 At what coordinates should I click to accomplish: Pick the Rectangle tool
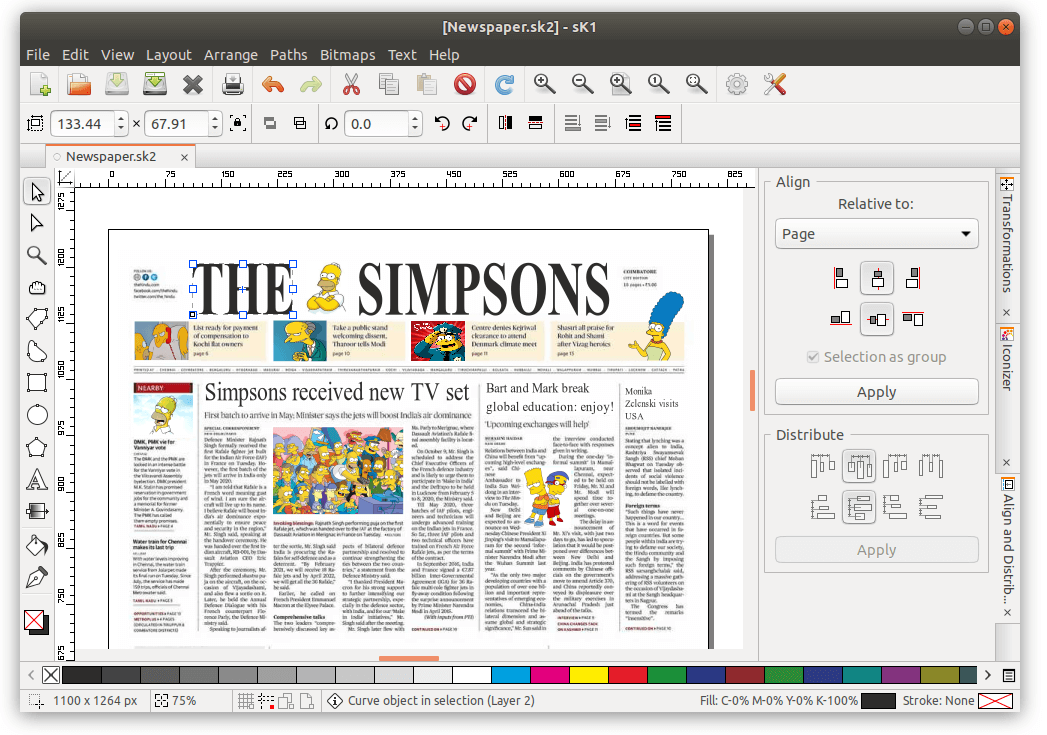[x=37, y=383]
